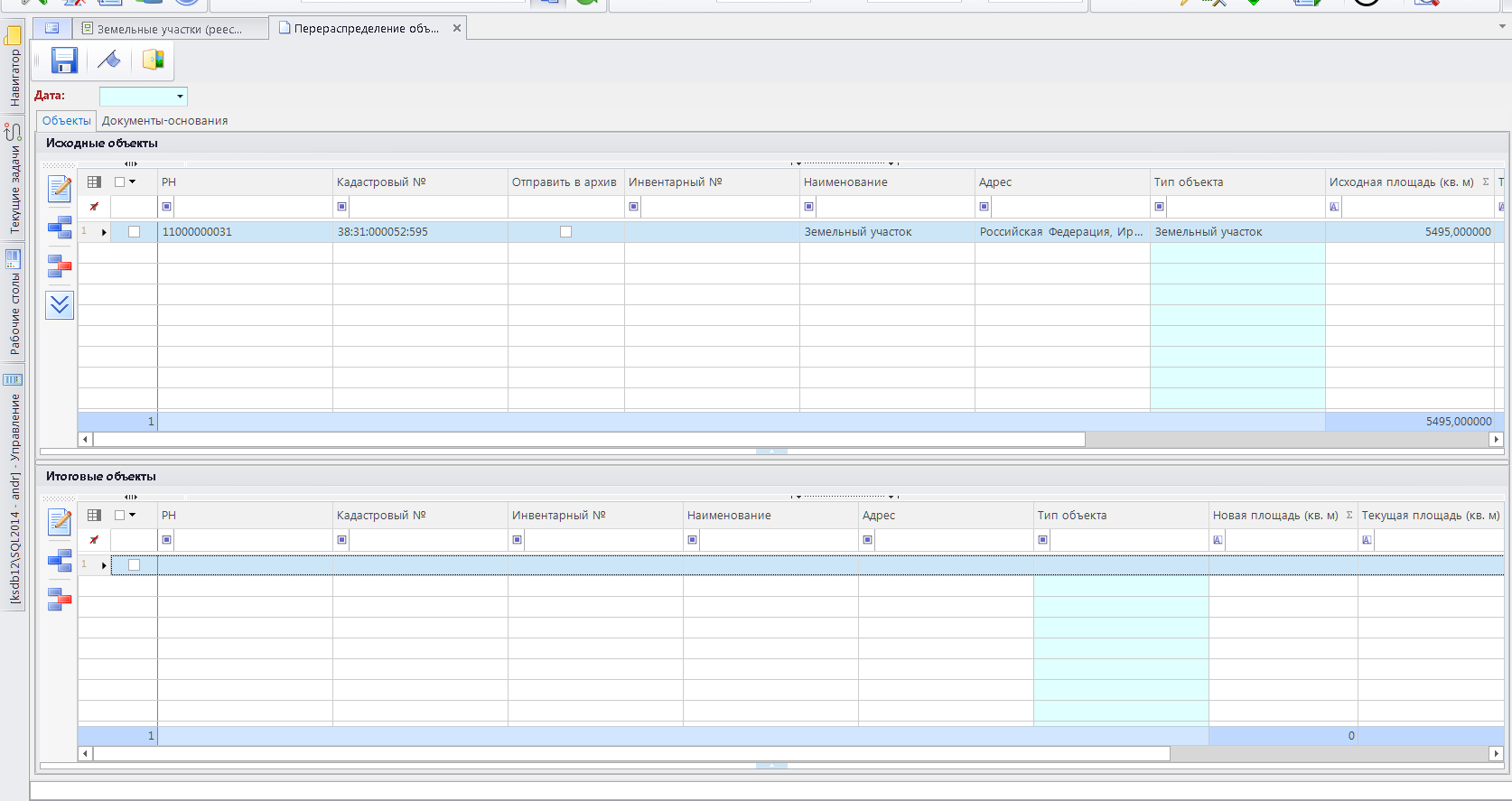Toggle the select-all checkbox in Итоговые объекты header

point(120,515)
